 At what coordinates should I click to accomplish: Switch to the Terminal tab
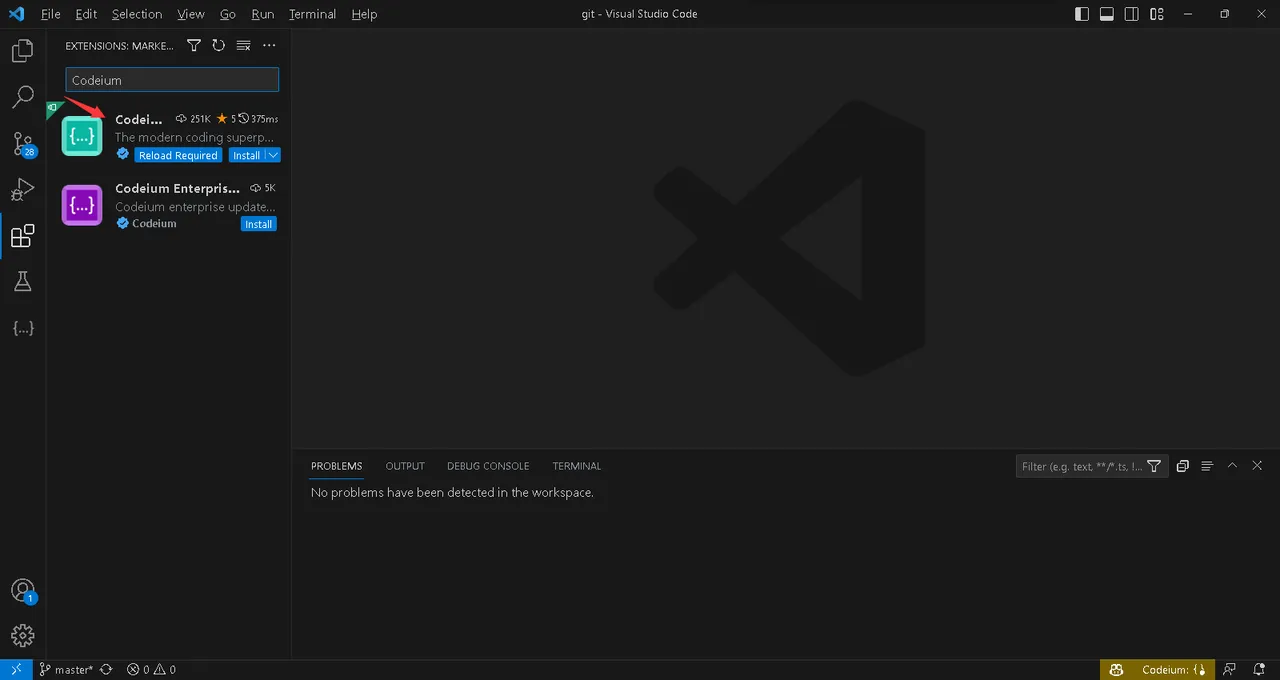(577, 466)
